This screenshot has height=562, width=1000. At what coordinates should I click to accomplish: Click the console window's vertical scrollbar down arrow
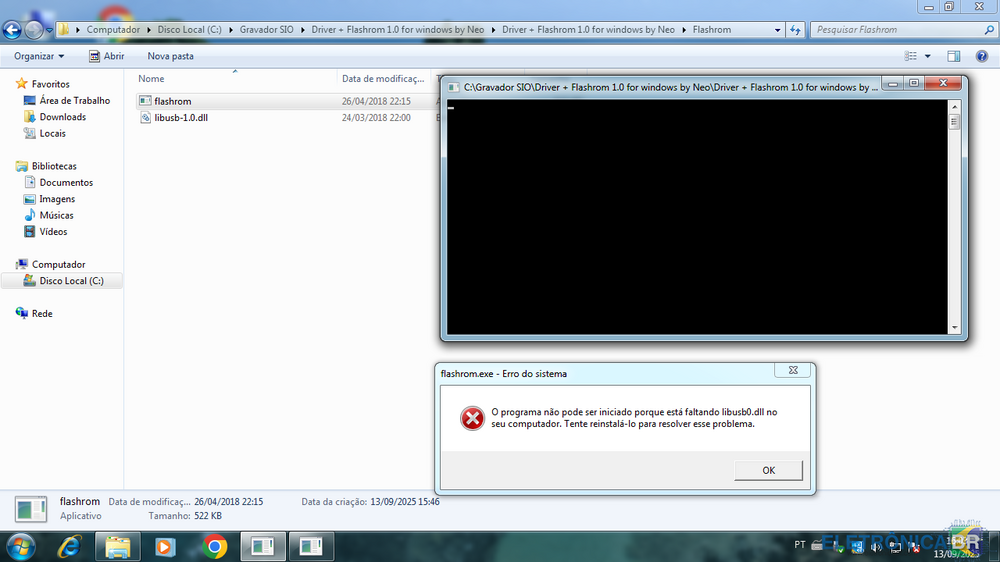click(954, 327)
